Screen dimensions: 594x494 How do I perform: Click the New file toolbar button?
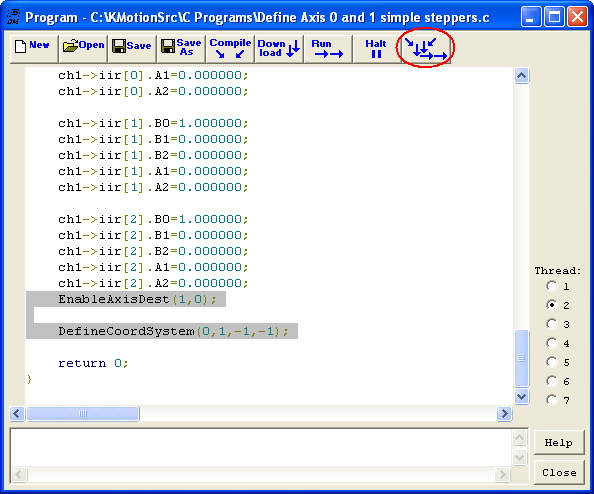(x=34, y=48)
